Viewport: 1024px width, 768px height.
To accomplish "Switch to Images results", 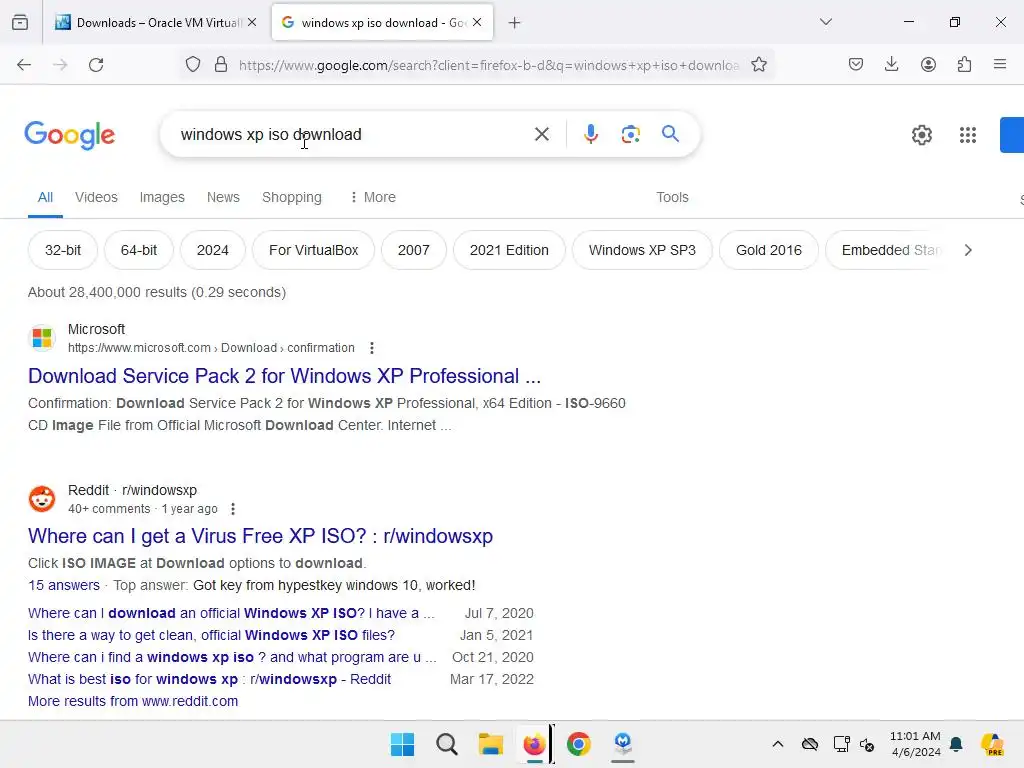I will 162,197.
